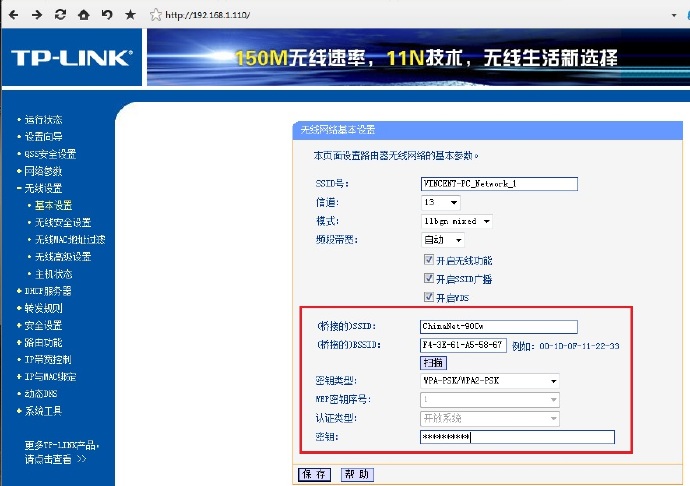Toggle 开启无线功能 checkbox
690x486 pixels.
(x=429, y=260)
